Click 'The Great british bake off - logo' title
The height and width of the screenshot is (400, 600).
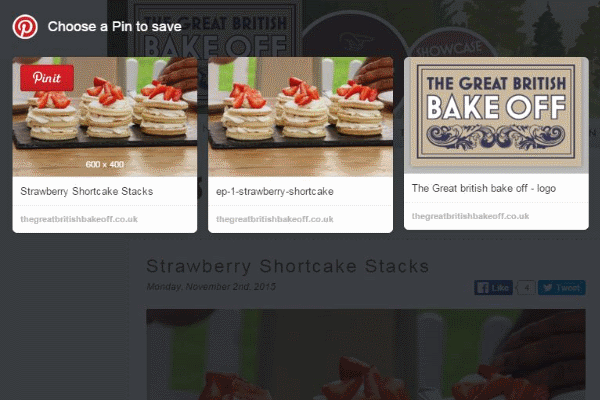pos(484,188)
